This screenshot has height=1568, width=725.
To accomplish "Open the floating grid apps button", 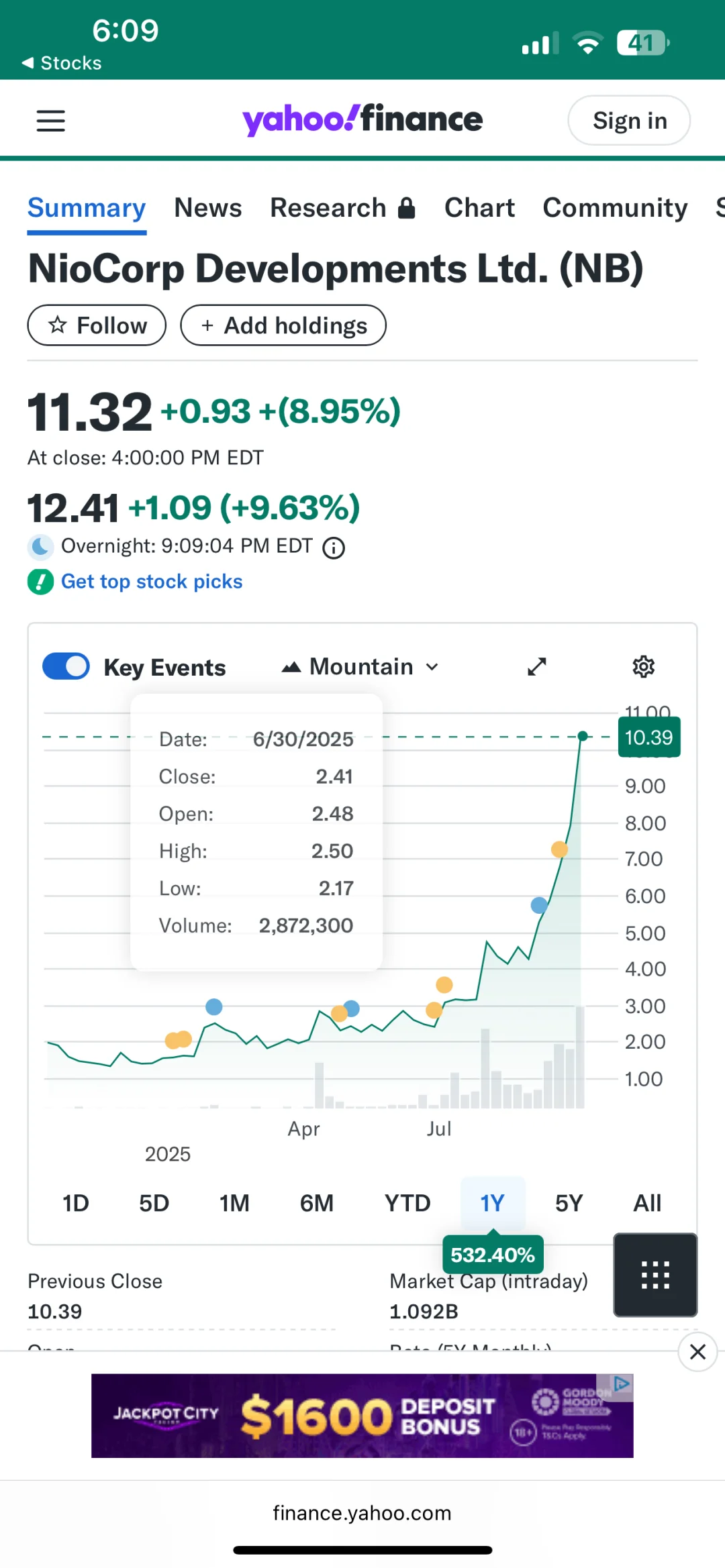I will [655, 1275].
